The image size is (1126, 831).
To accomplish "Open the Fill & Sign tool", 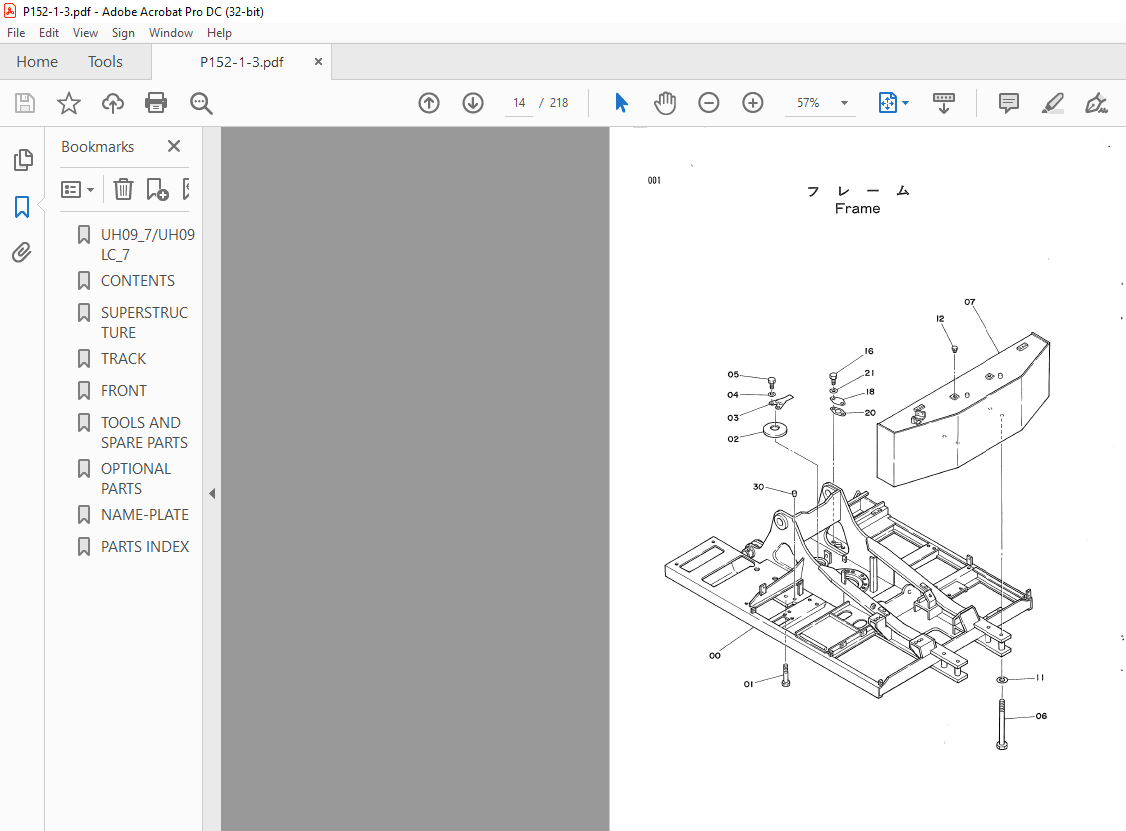I will (x=1096, y=102).
